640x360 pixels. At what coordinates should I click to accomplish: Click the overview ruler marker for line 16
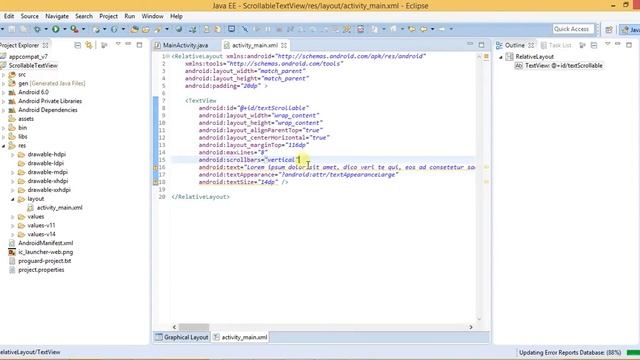[486, 167]
